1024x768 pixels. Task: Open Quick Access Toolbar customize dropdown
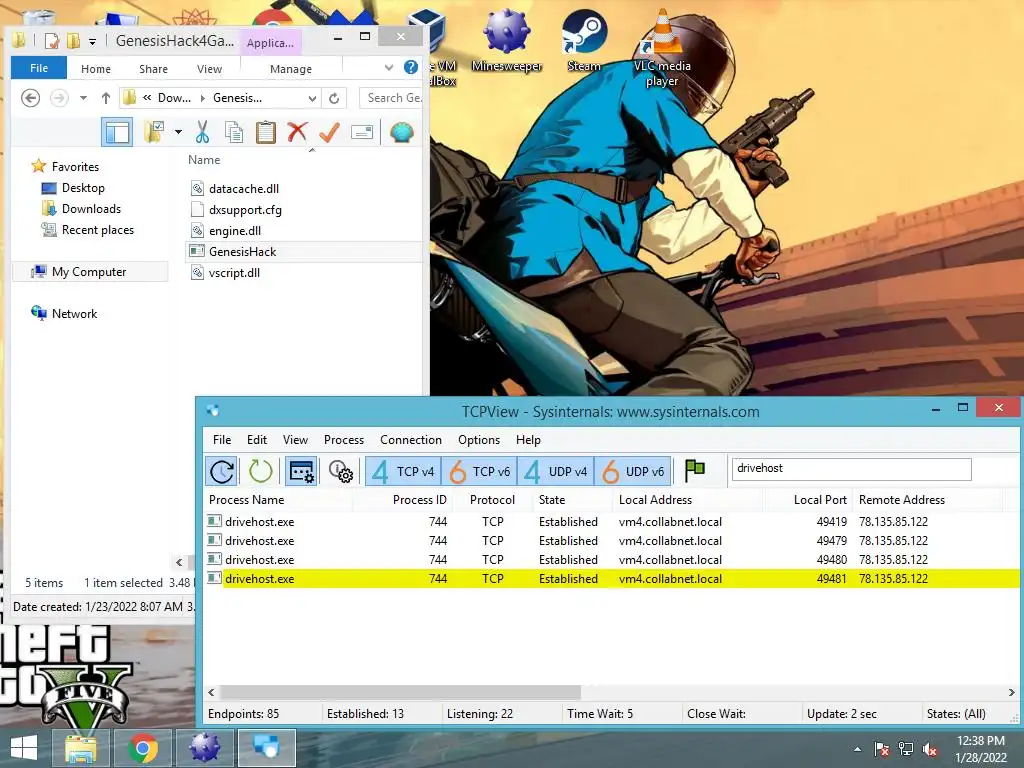click(93, 42)
